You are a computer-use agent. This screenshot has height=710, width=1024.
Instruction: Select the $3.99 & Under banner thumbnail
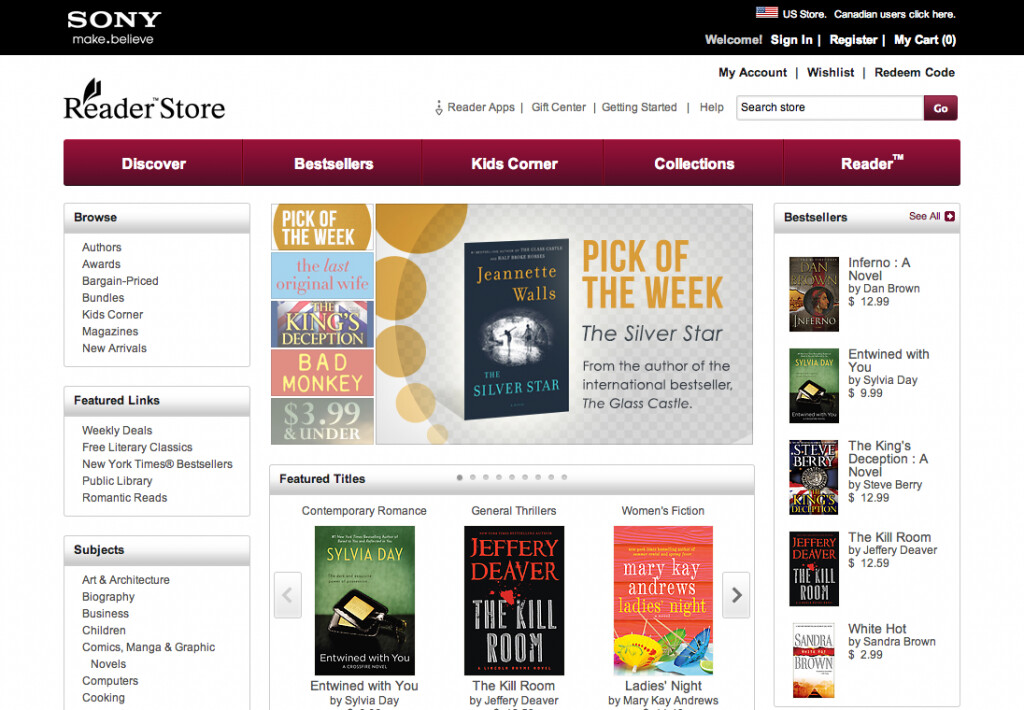(x=323, y=421)
